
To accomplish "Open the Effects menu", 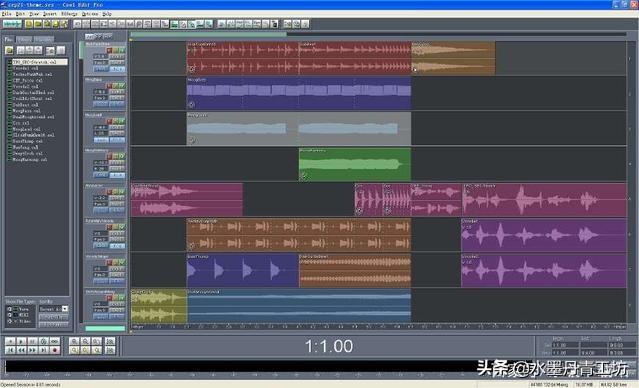I will point(69,14).
